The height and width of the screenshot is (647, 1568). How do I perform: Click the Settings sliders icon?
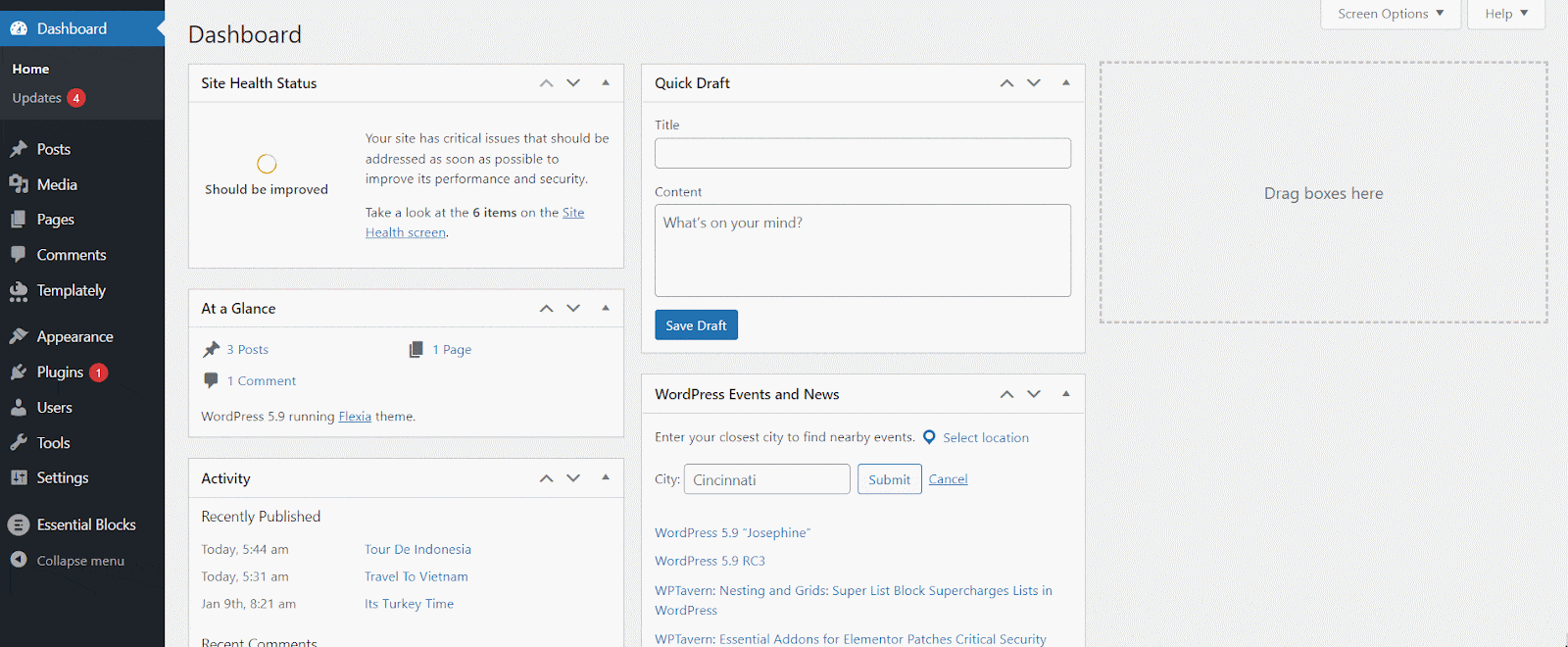19,477
